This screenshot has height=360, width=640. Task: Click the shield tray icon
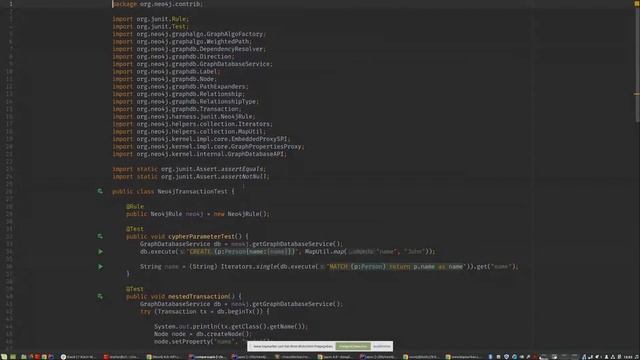[x=506, y=356]
